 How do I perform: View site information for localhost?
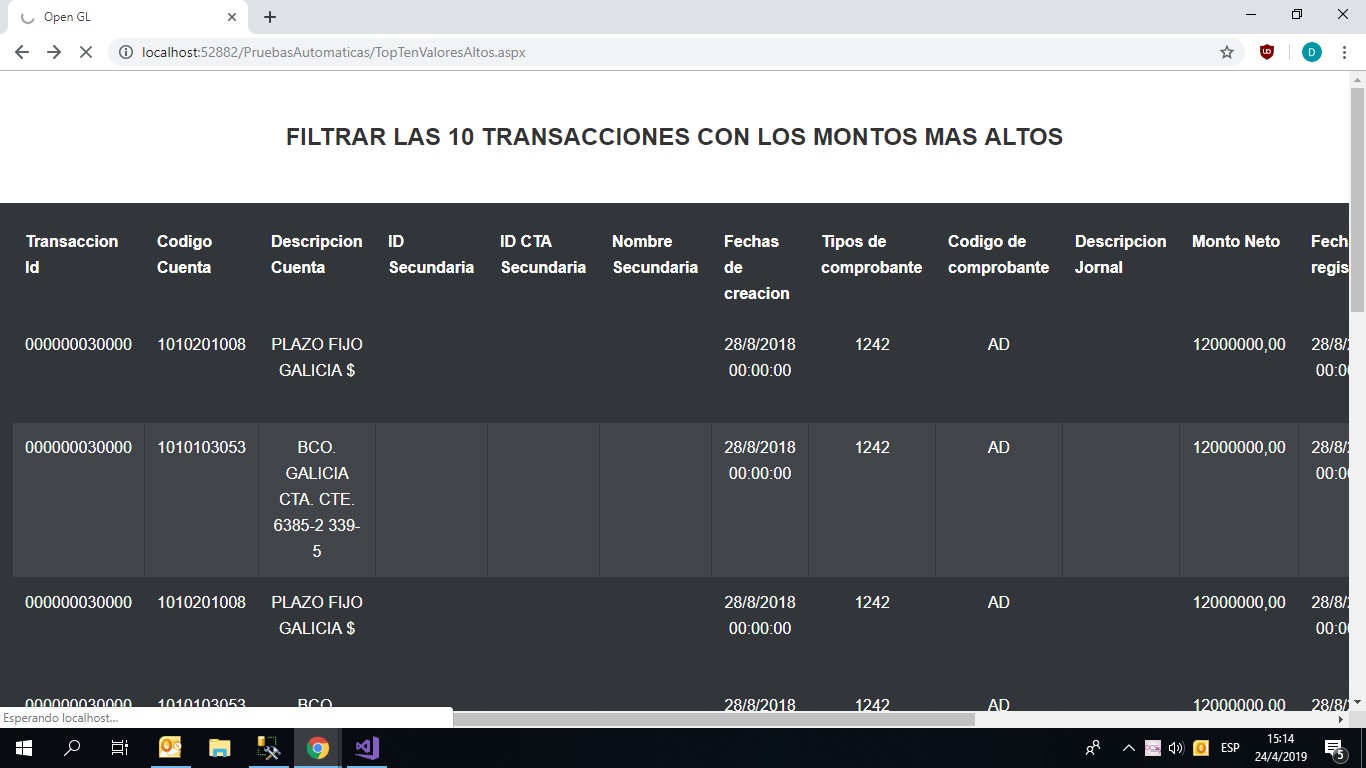click(126, 52)
